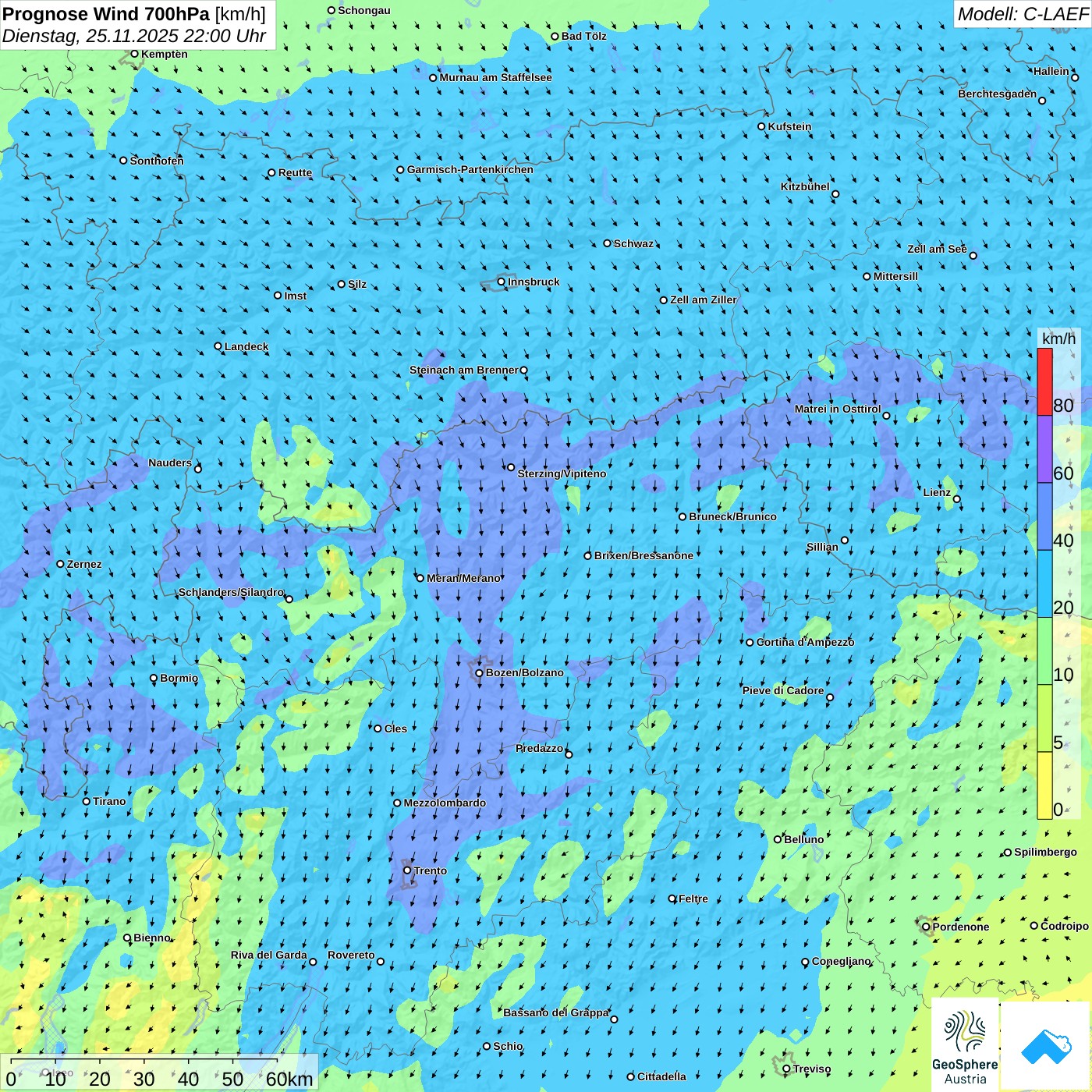Click the yellow 0-5 km/h legend color
Viewport: 1092px width, 1092px height.
1044,785
